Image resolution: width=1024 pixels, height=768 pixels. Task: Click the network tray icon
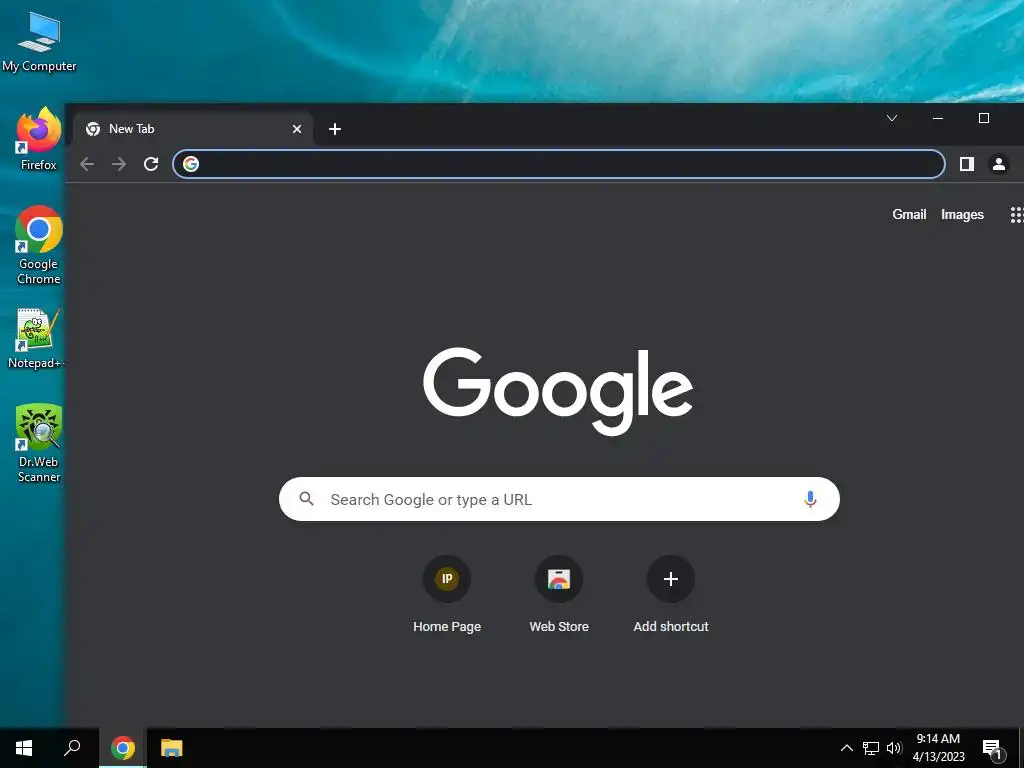871,748
